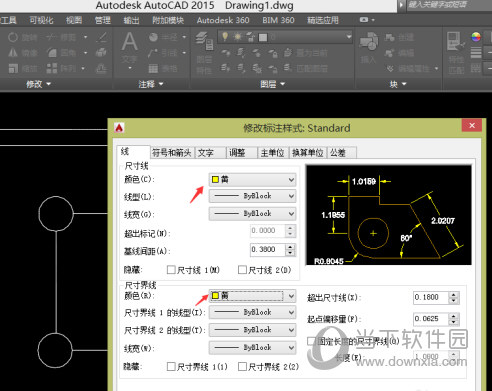Open dimension line lineweight (线宽 G) dropdown

click(252, 214)
